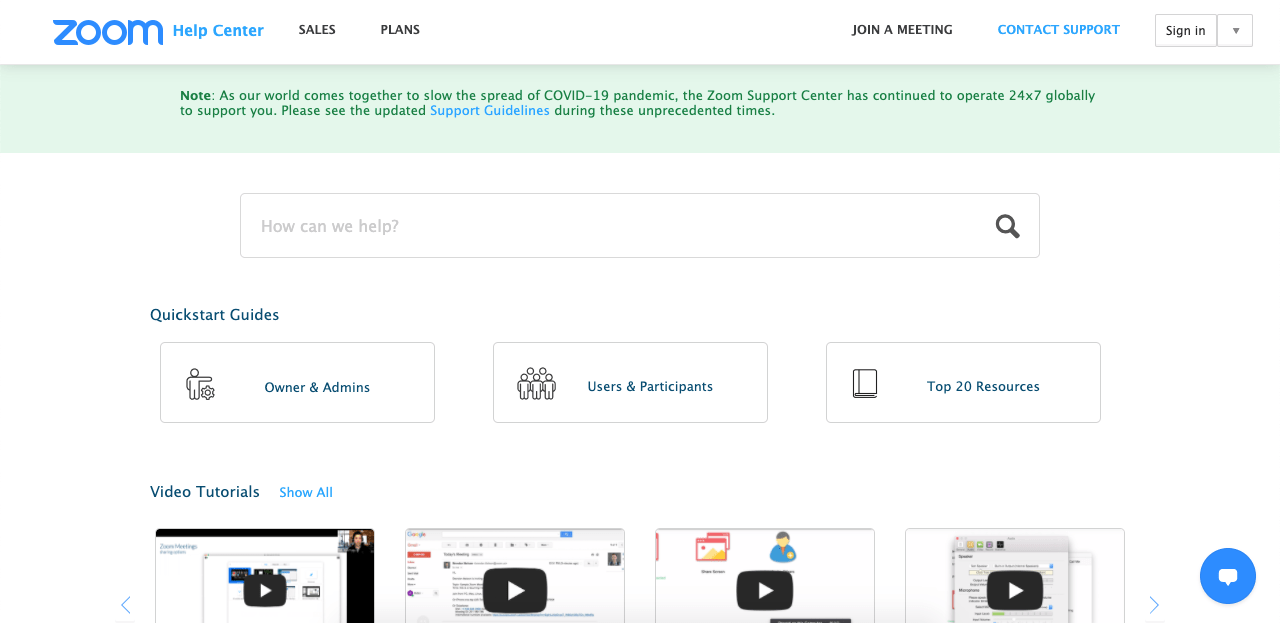Follow the Support Guidelines link

(490, 111)
